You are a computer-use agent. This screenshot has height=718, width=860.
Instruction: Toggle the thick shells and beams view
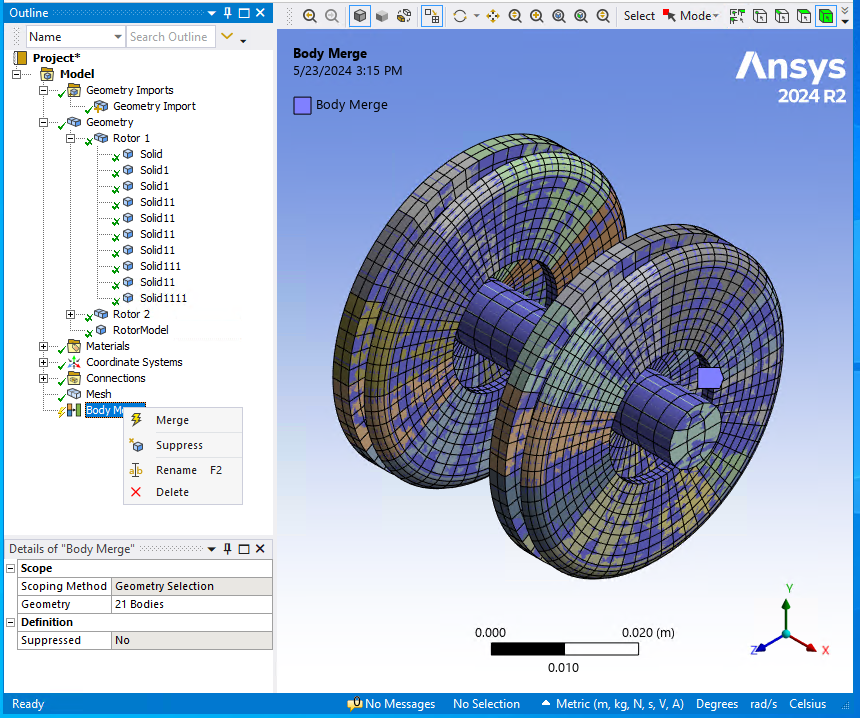[404, 16]
